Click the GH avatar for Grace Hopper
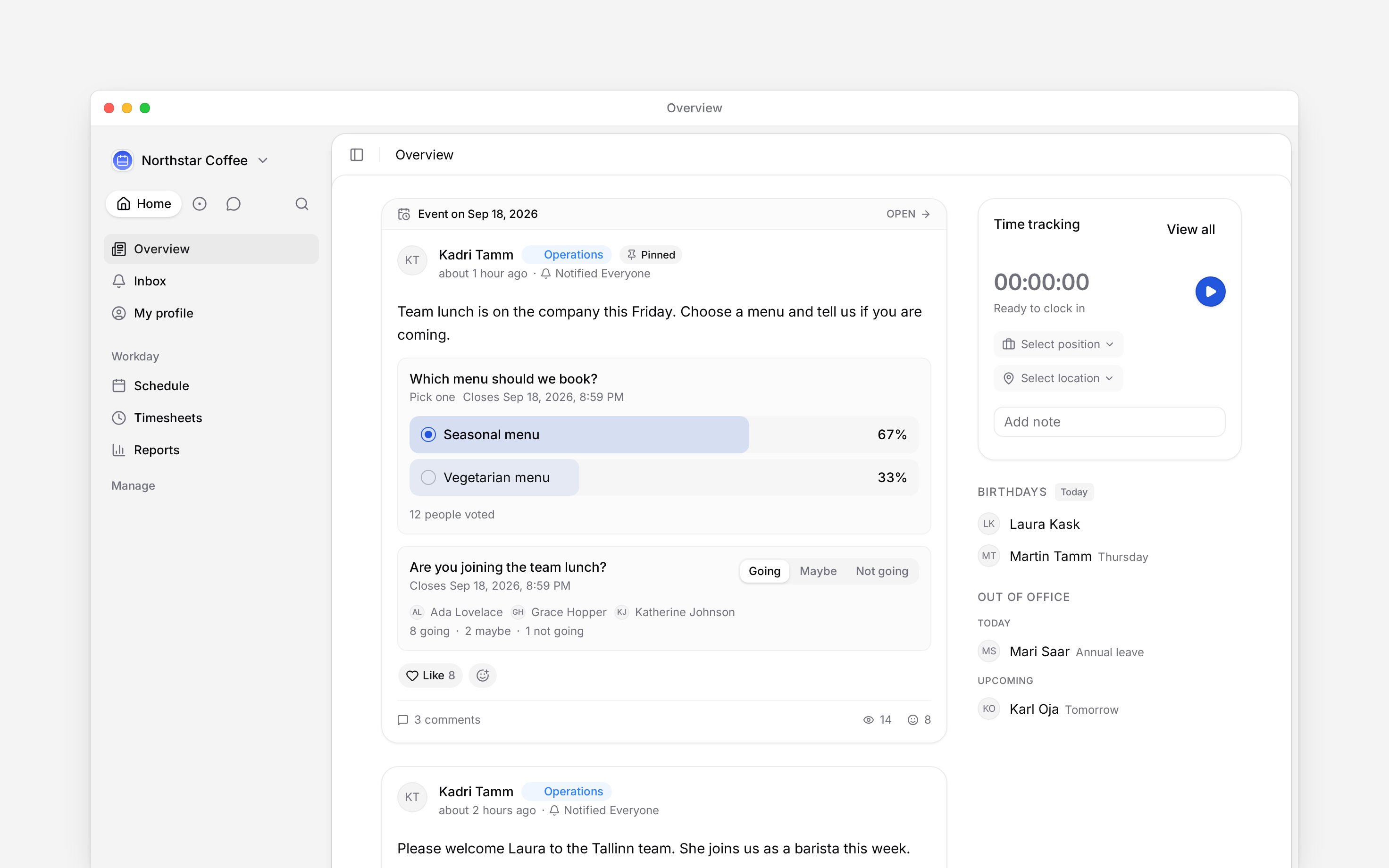The width and height of the screenshot is (1389, 868). [x=518, y=612]
